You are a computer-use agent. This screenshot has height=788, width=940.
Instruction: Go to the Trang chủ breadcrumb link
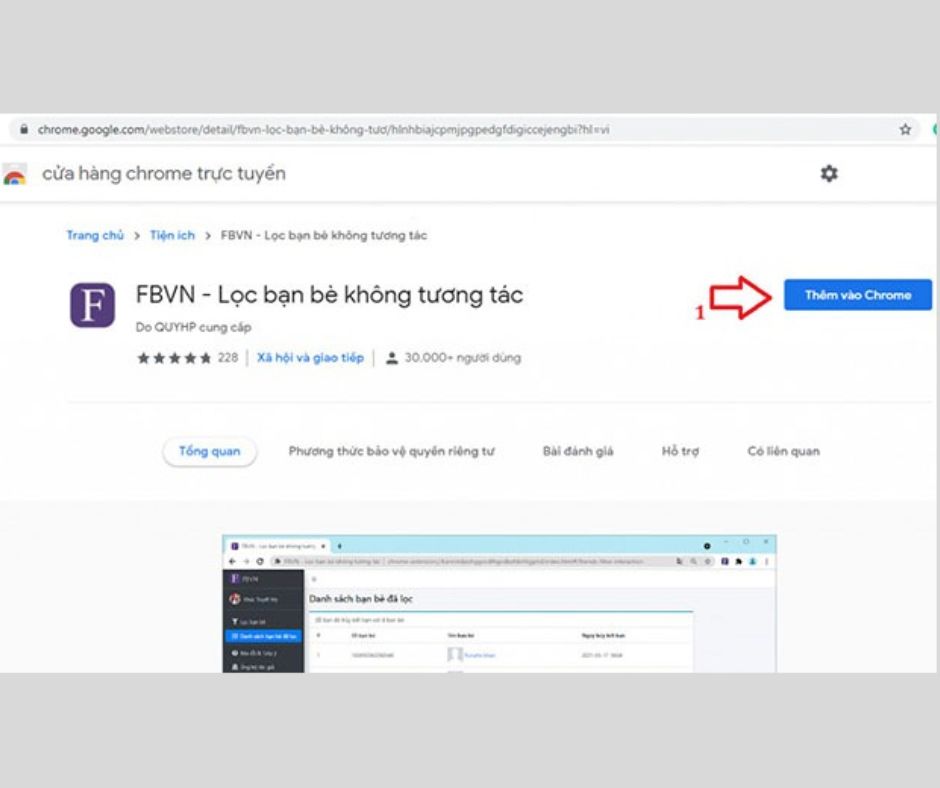click(x=95, y=235)
